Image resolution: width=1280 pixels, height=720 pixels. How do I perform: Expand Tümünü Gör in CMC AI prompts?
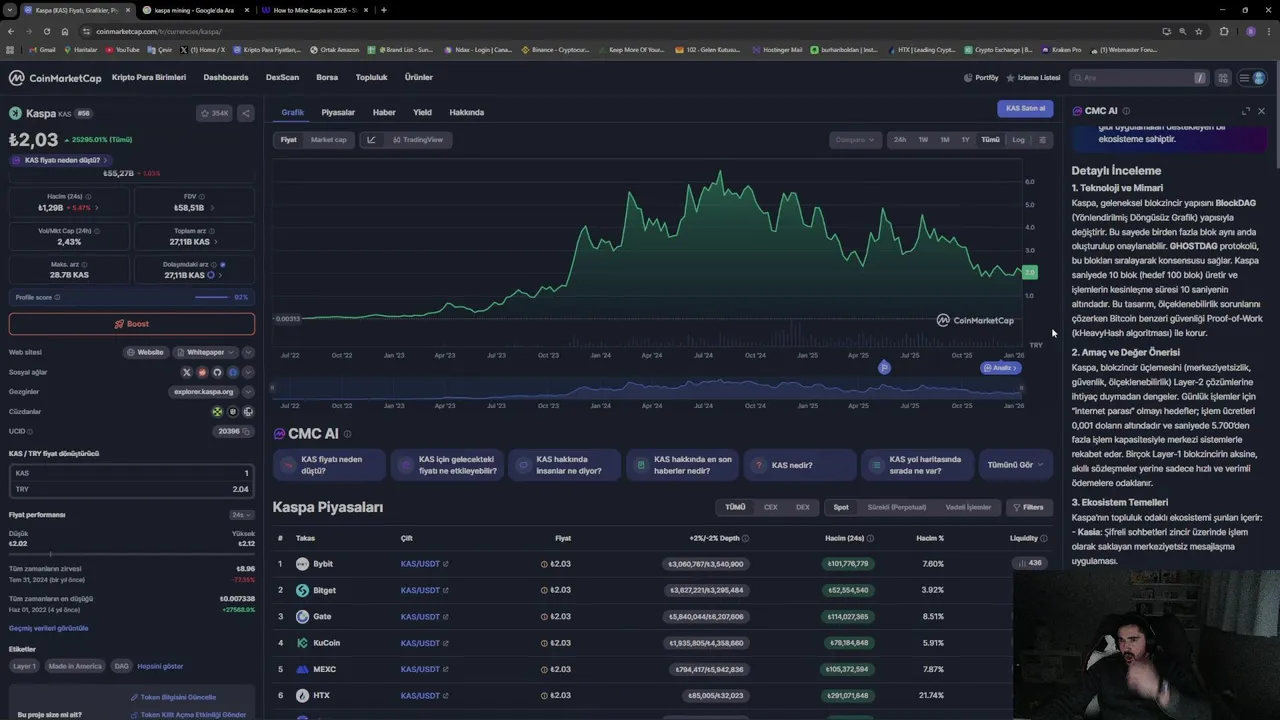click(x=1015, y=465)
